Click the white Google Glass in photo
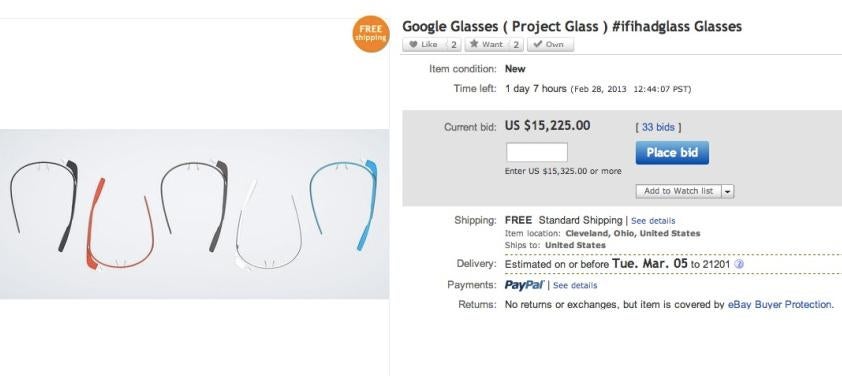Image resolution: width=842 pixels, height=376 pixels. tap(269, 225)
